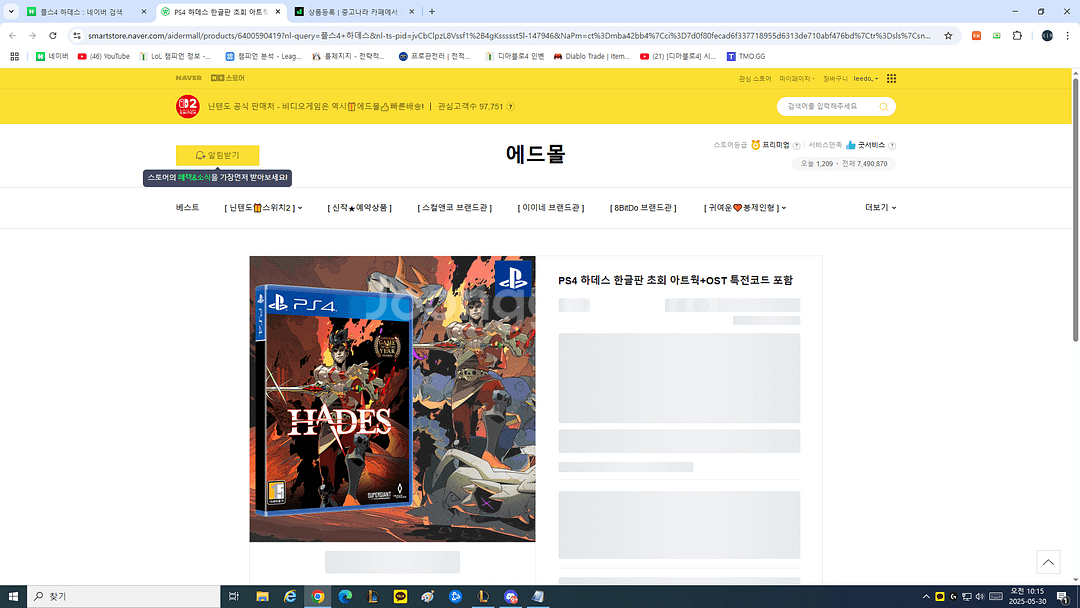
Task: Click the speaker volume tray icon
Action: click(x=979, y=596)
